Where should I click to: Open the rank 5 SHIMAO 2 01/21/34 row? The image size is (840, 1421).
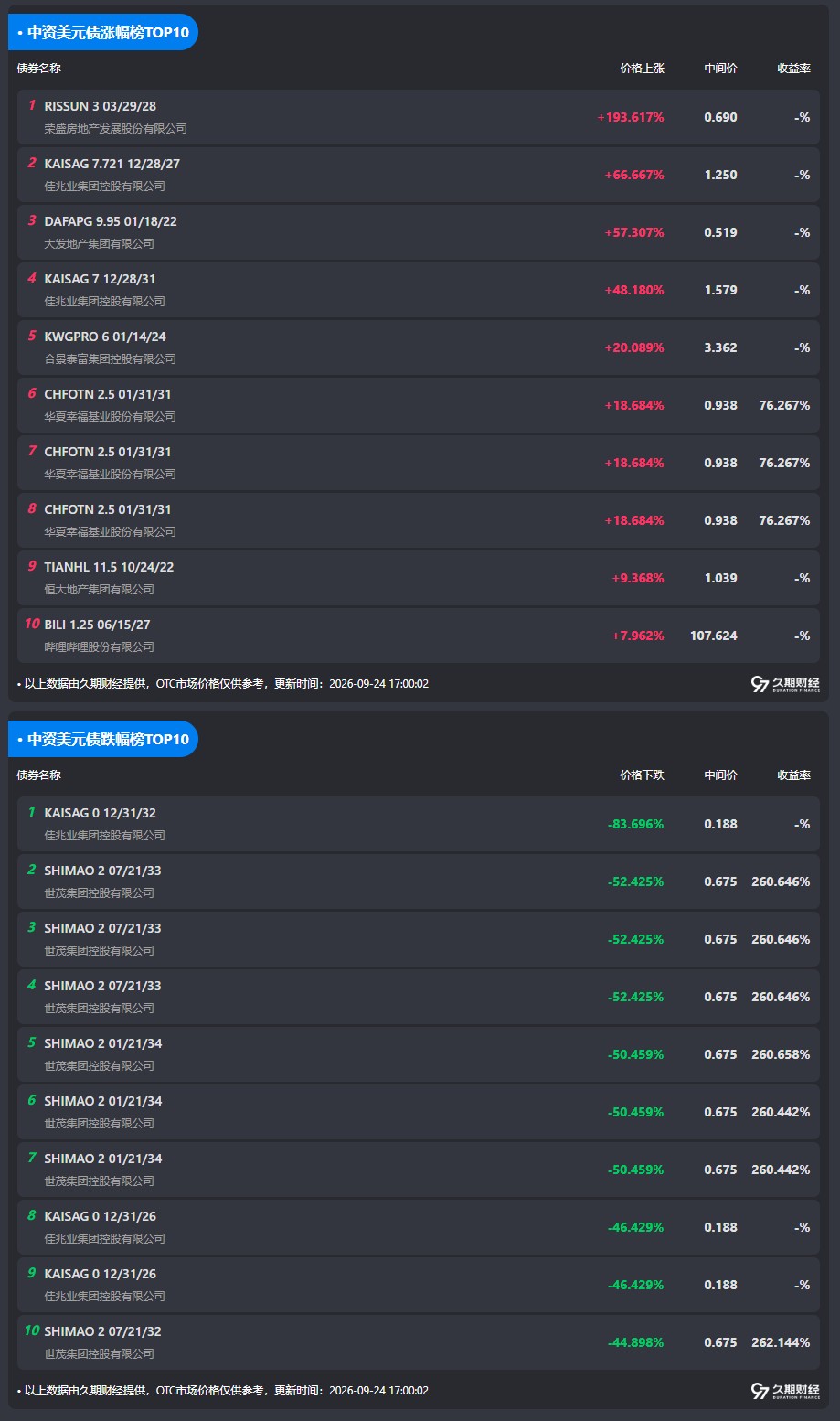tap(419, 1054)
